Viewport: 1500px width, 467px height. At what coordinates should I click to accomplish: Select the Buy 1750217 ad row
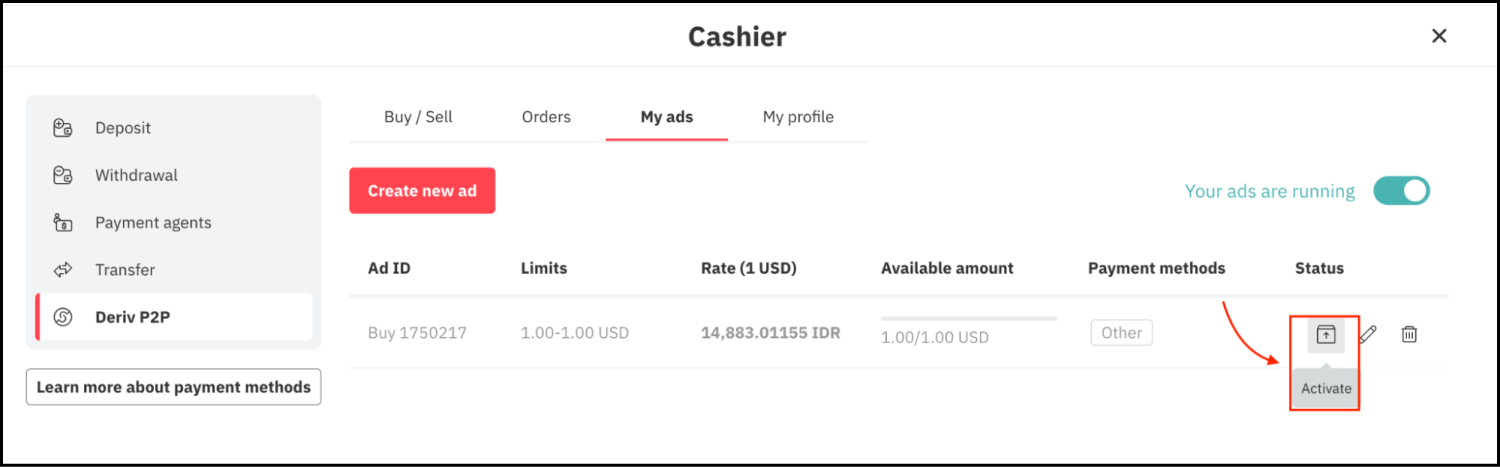click(415, 333)
